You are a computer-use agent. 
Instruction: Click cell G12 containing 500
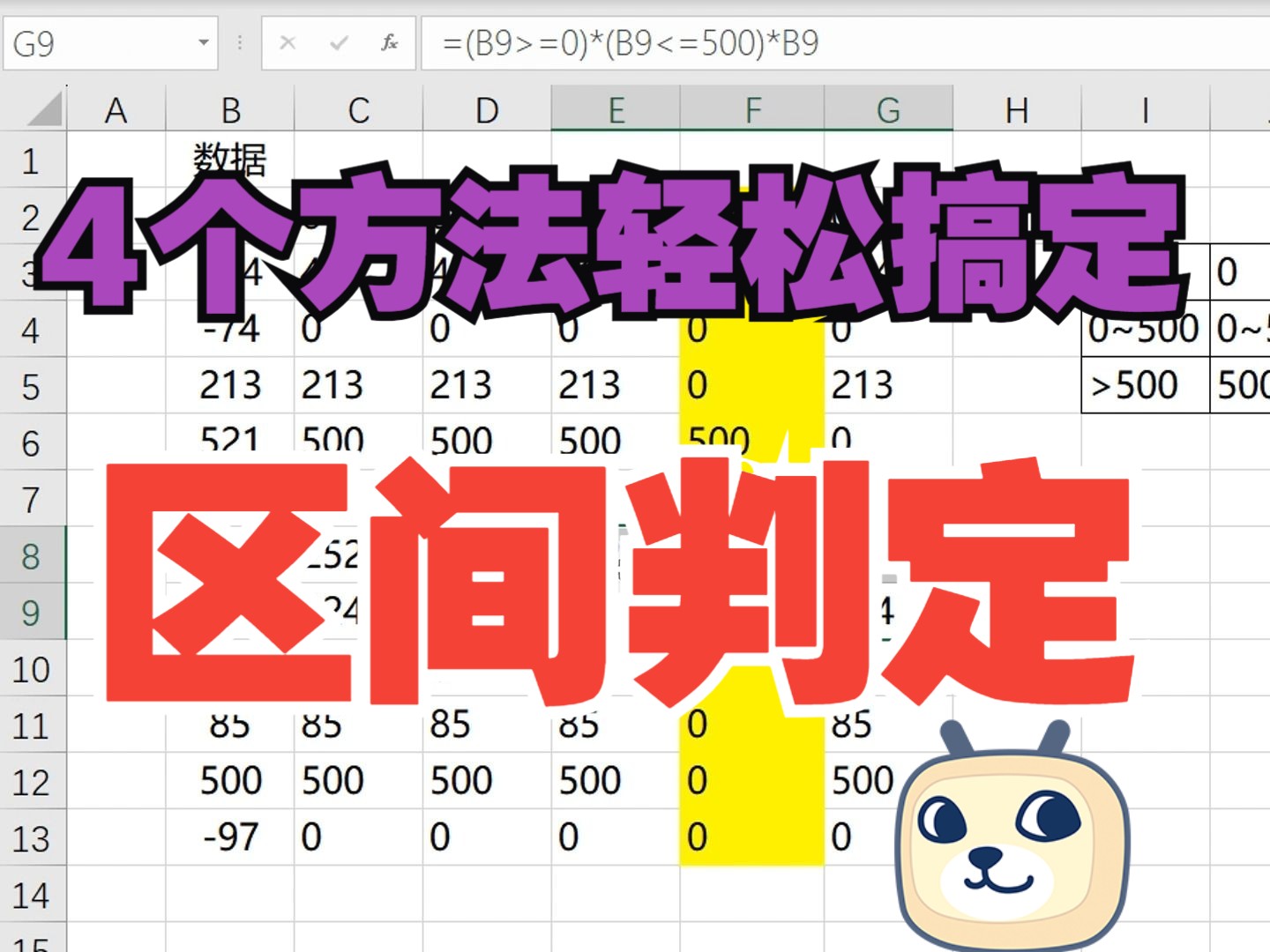pyautogui.click(x=886, y=781)
